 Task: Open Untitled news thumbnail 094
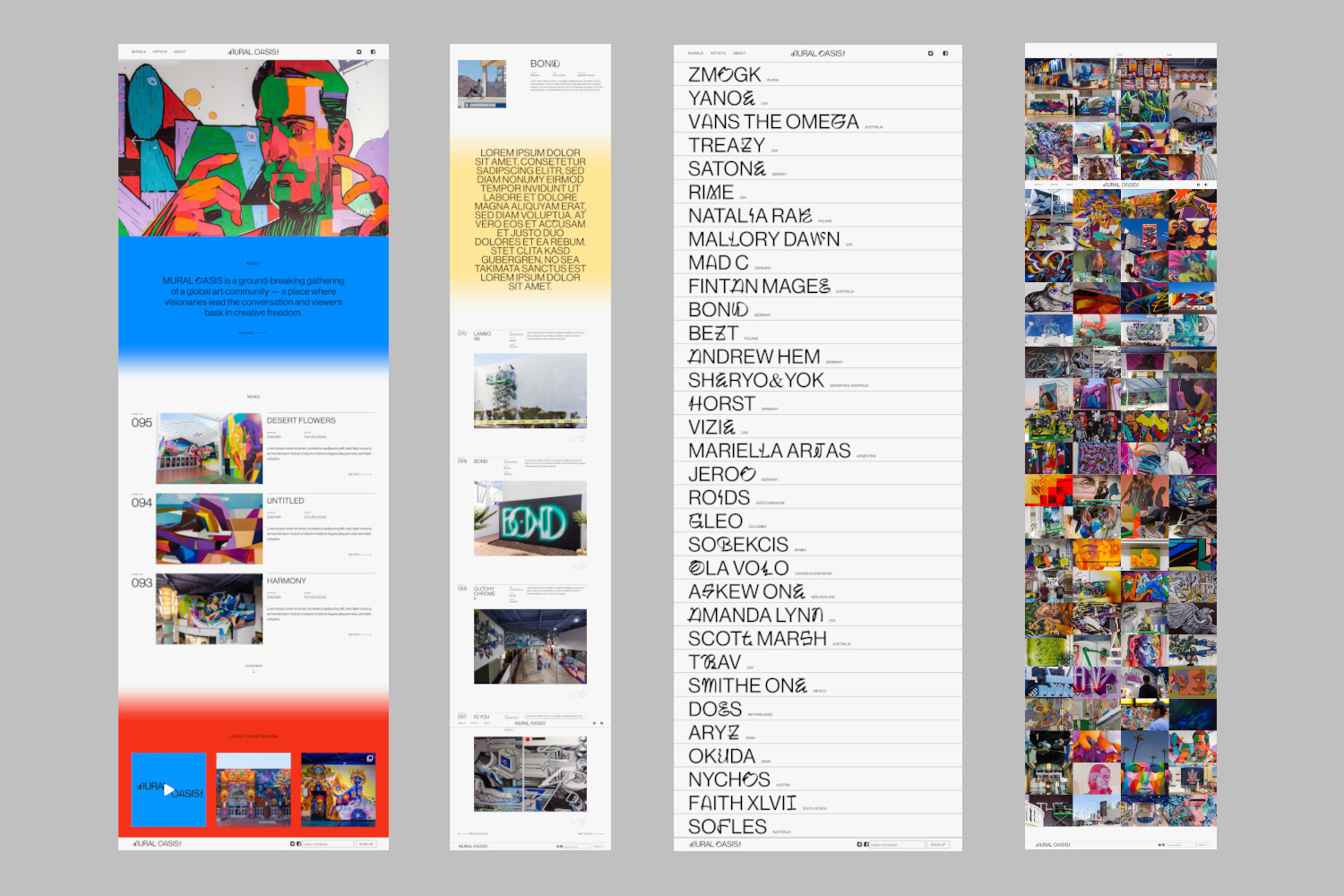pyautogui.click(x=209, y=529)
